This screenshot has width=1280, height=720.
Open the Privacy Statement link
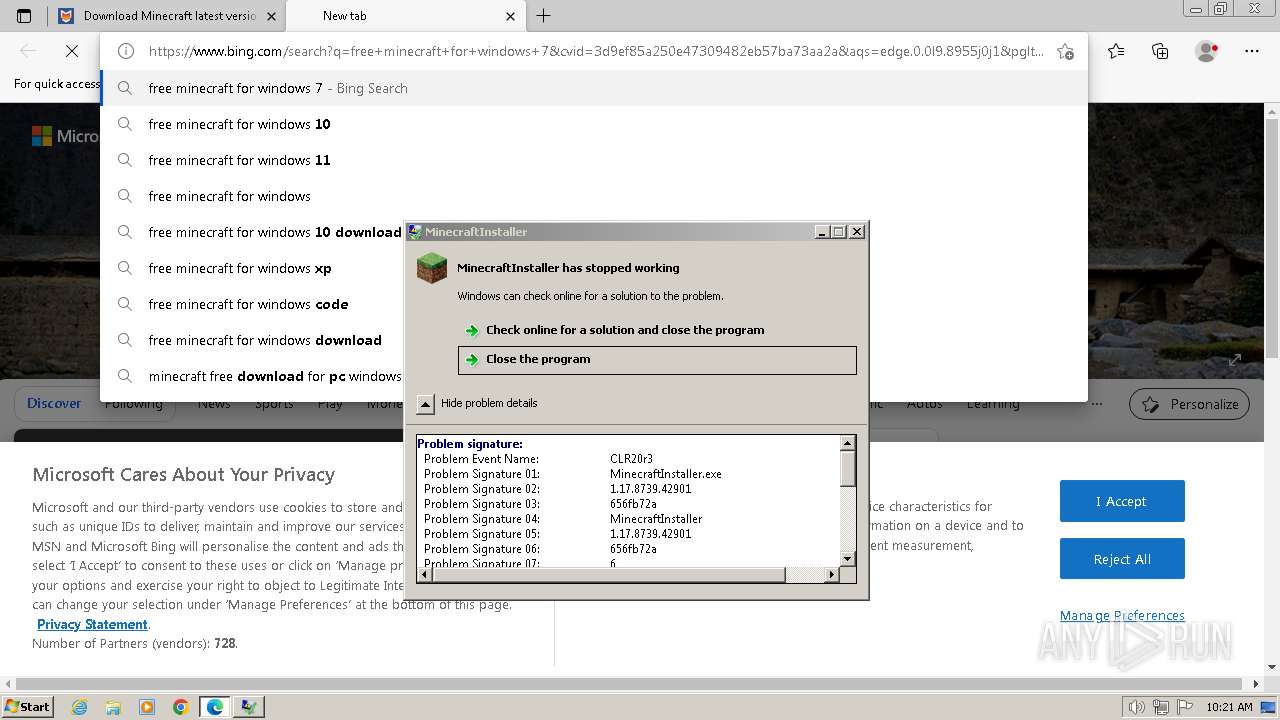pos(93,624)
